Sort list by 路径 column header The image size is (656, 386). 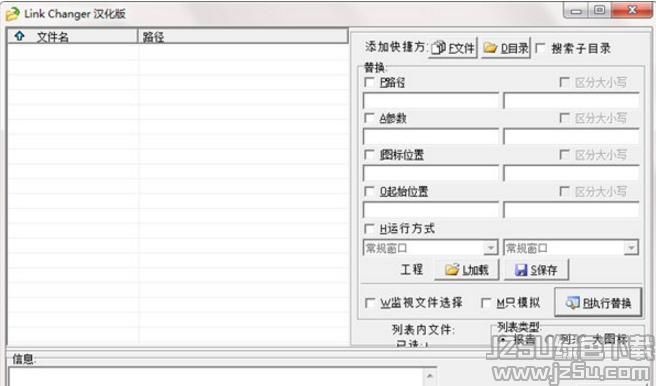click(243, 36)
